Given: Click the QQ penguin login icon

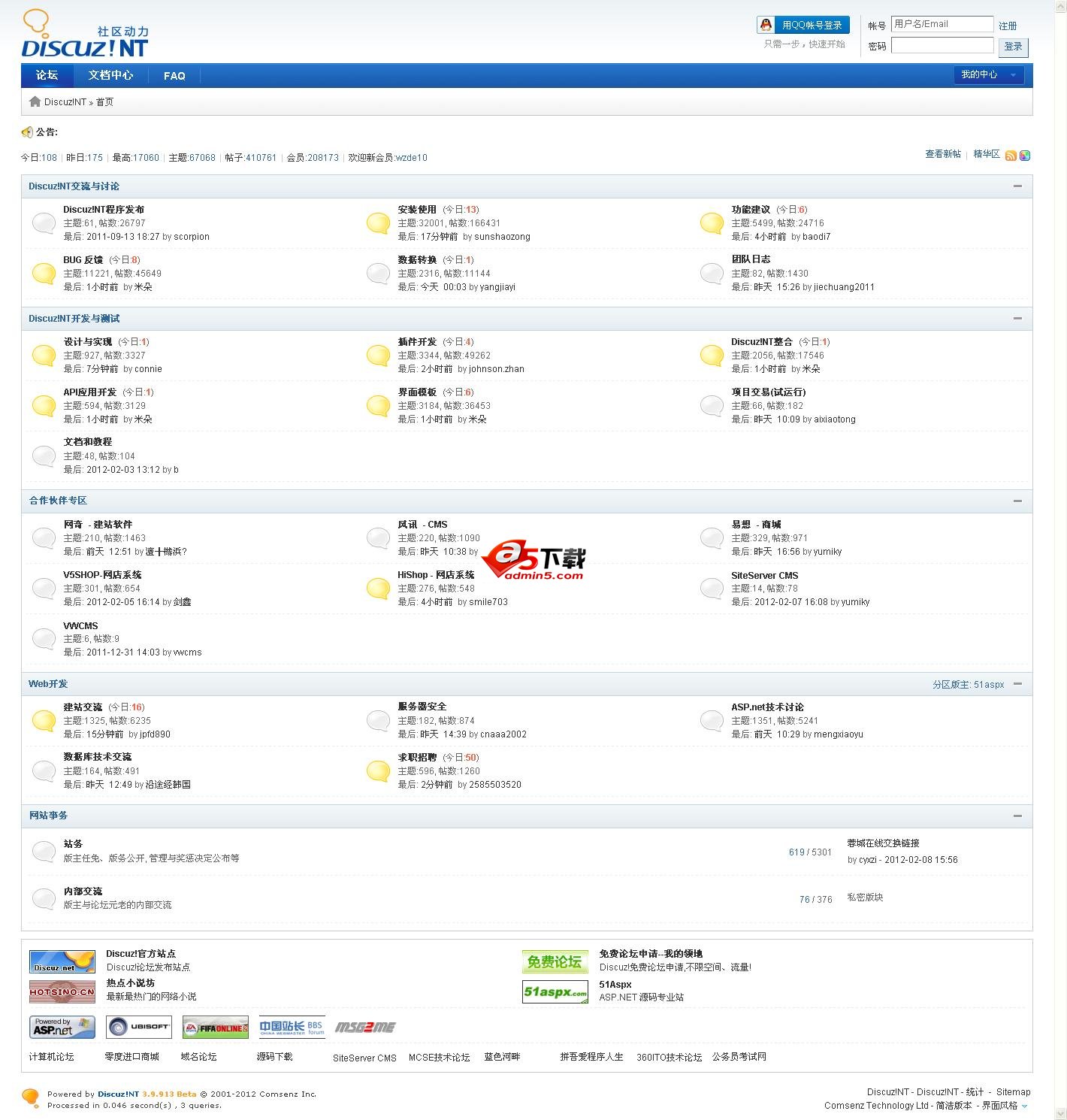Looking at the screenshot, I should tap(765, 25).
